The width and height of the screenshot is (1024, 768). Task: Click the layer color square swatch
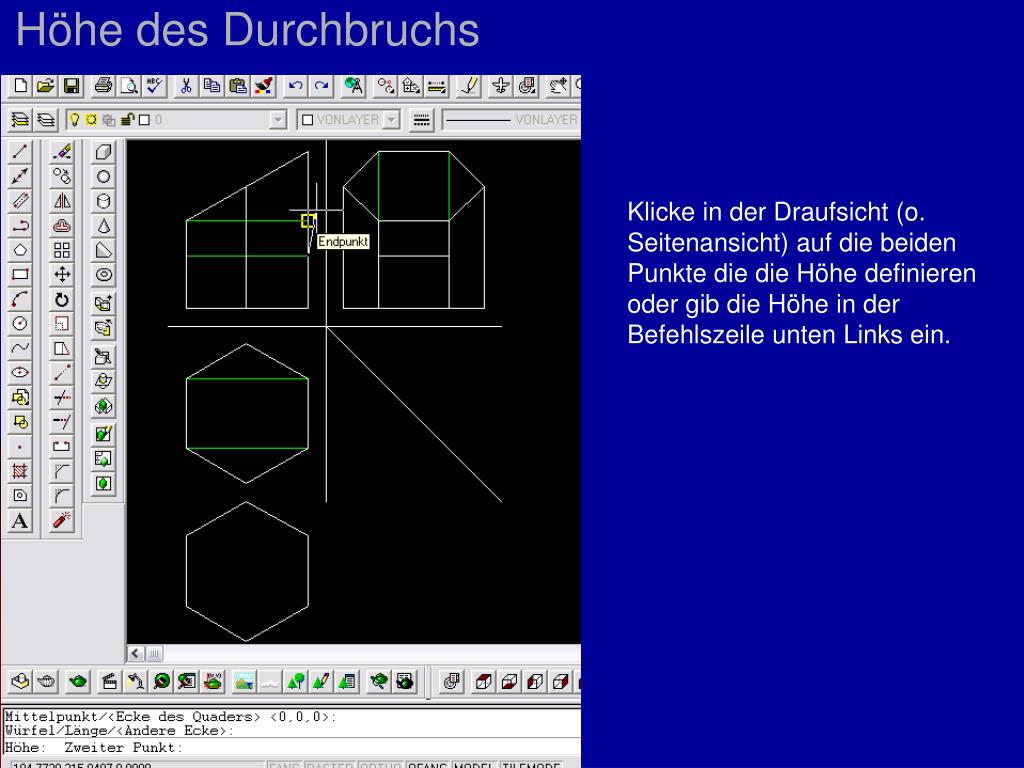coord(144,120)
